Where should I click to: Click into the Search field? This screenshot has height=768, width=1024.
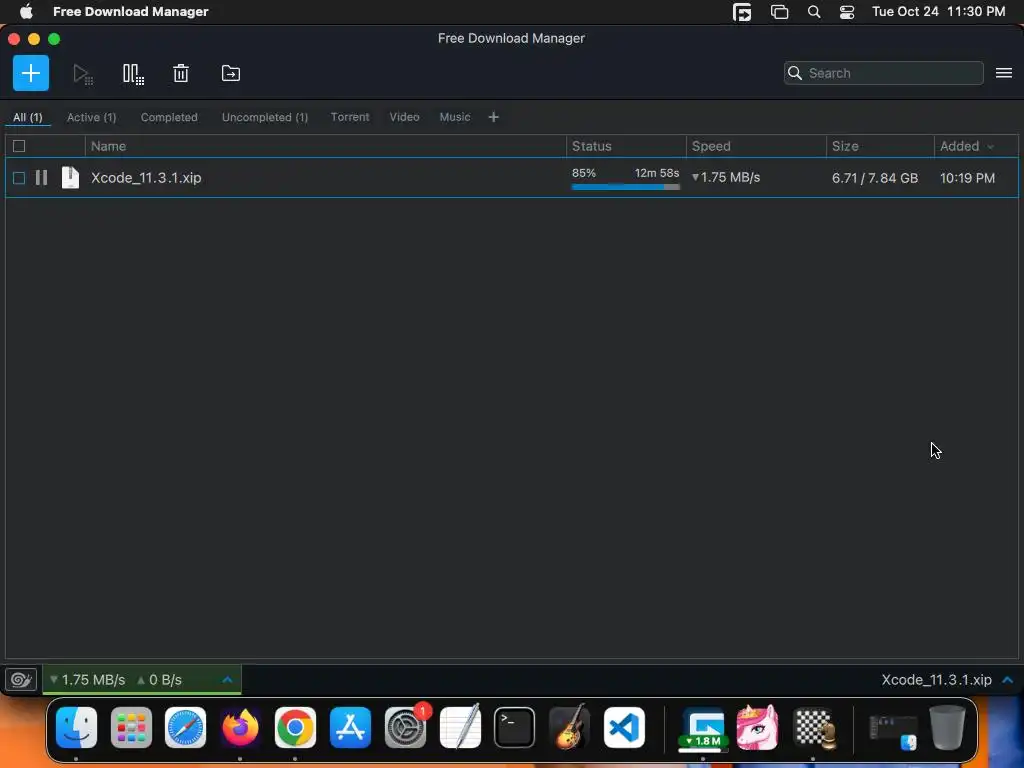click(x=884, y=73)
